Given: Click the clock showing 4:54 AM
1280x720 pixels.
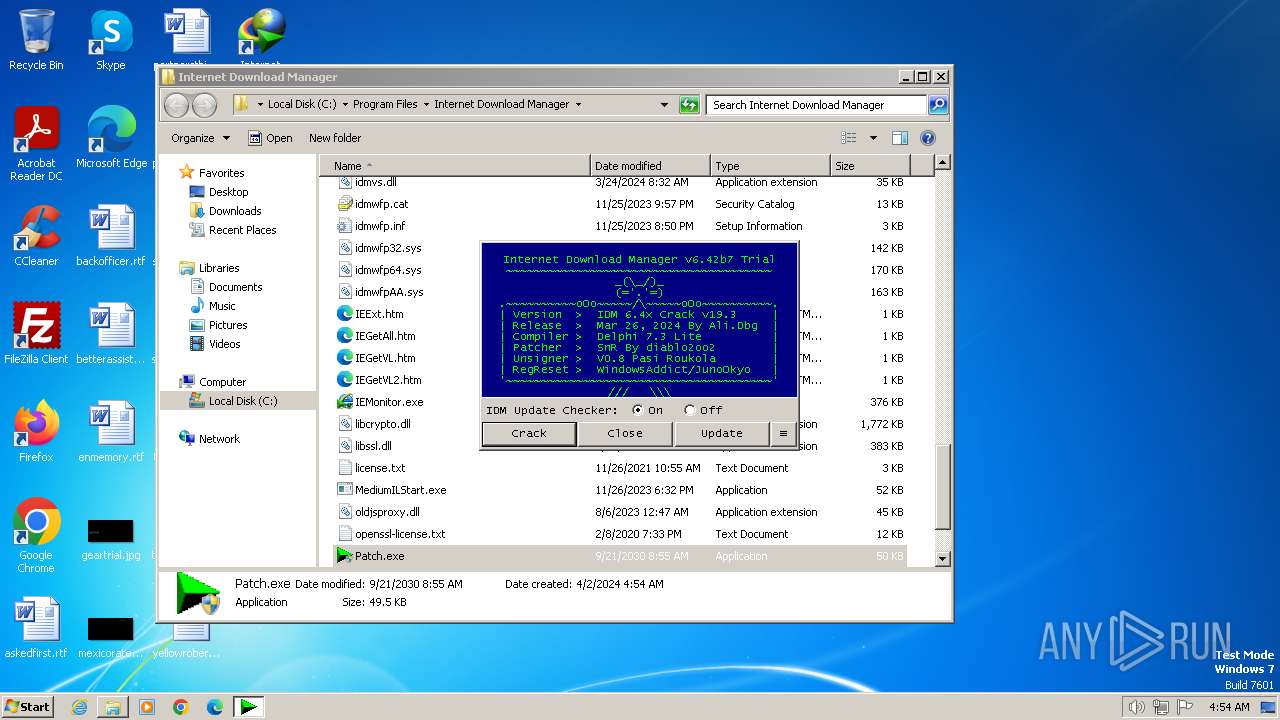Looking at the screenshot, I should click(1229, 707).
